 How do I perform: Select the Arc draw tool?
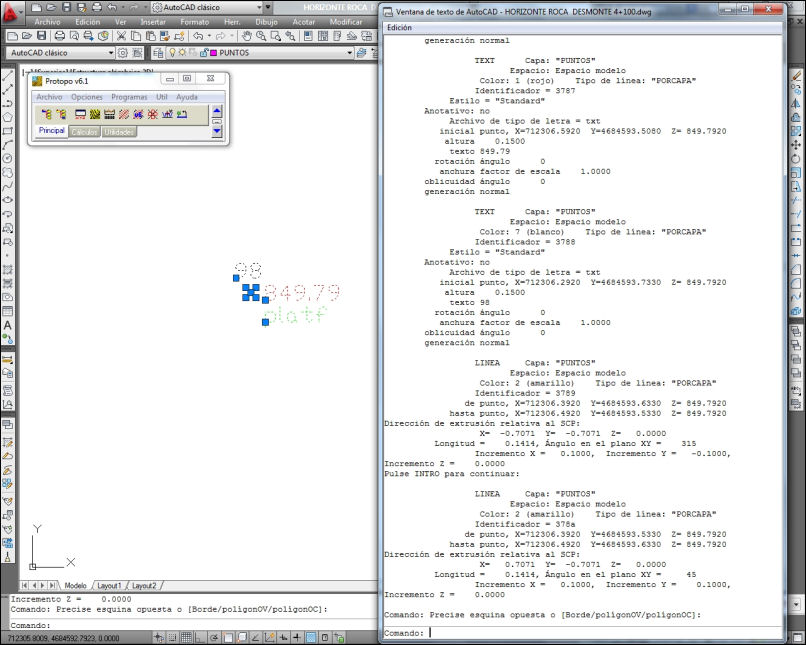click(x=8, y=145)
